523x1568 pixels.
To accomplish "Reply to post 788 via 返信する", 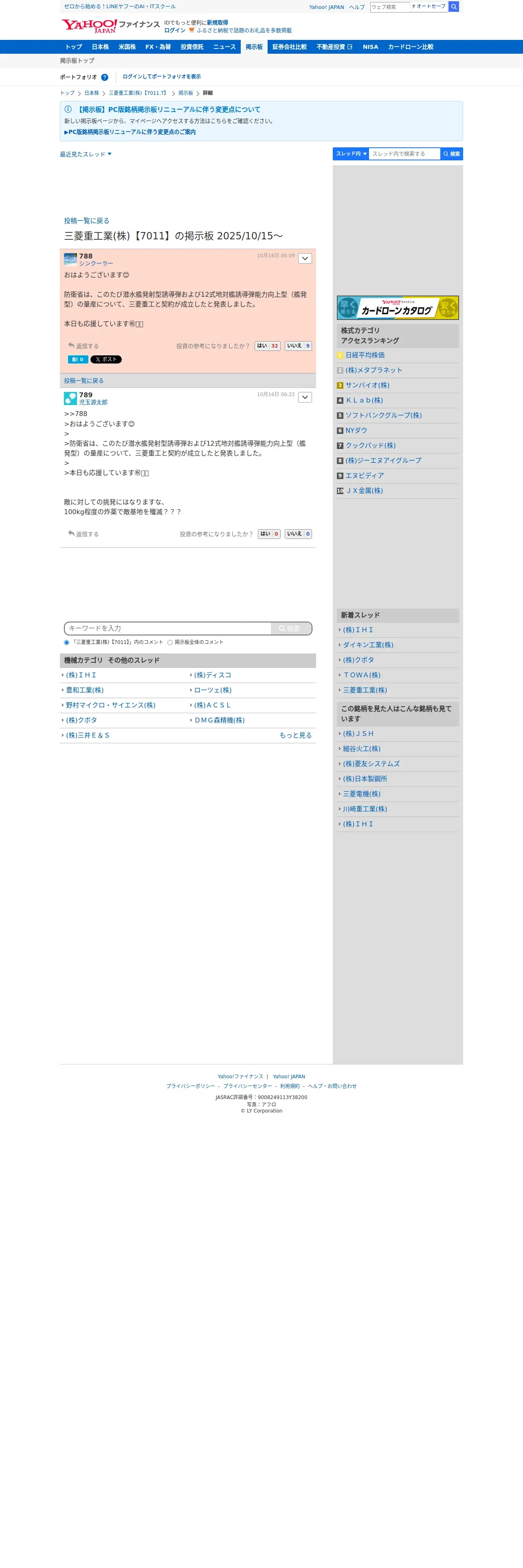I will (x=84, y=346).
